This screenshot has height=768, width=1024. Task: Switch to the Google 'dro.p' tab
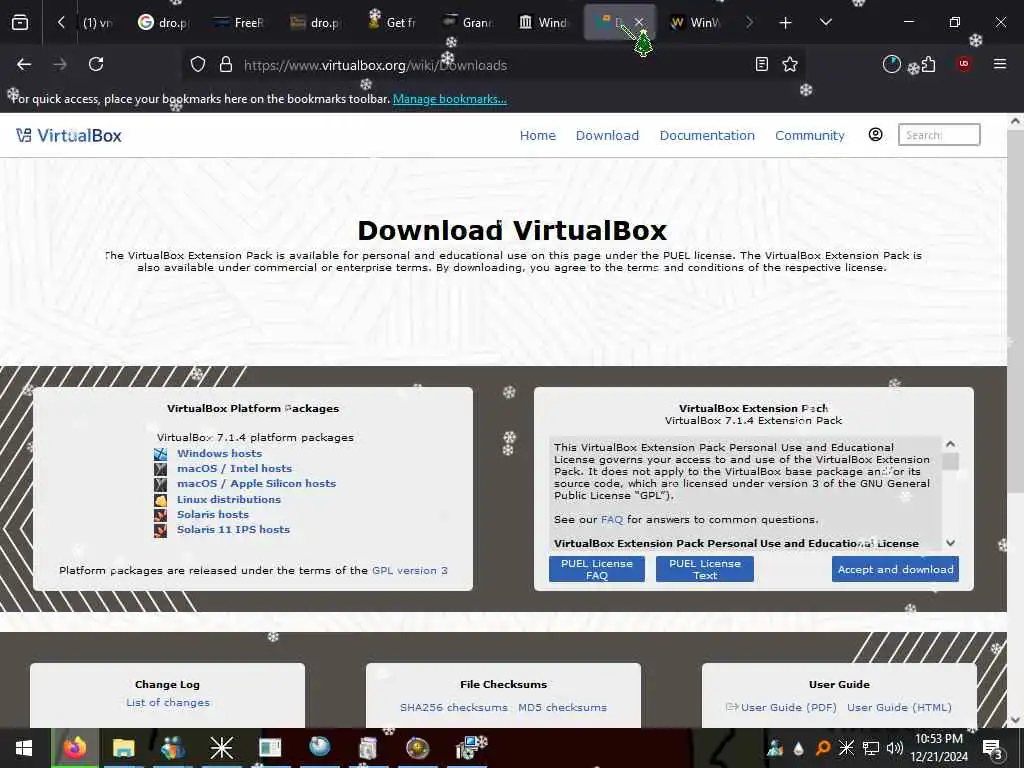[163, 23]
